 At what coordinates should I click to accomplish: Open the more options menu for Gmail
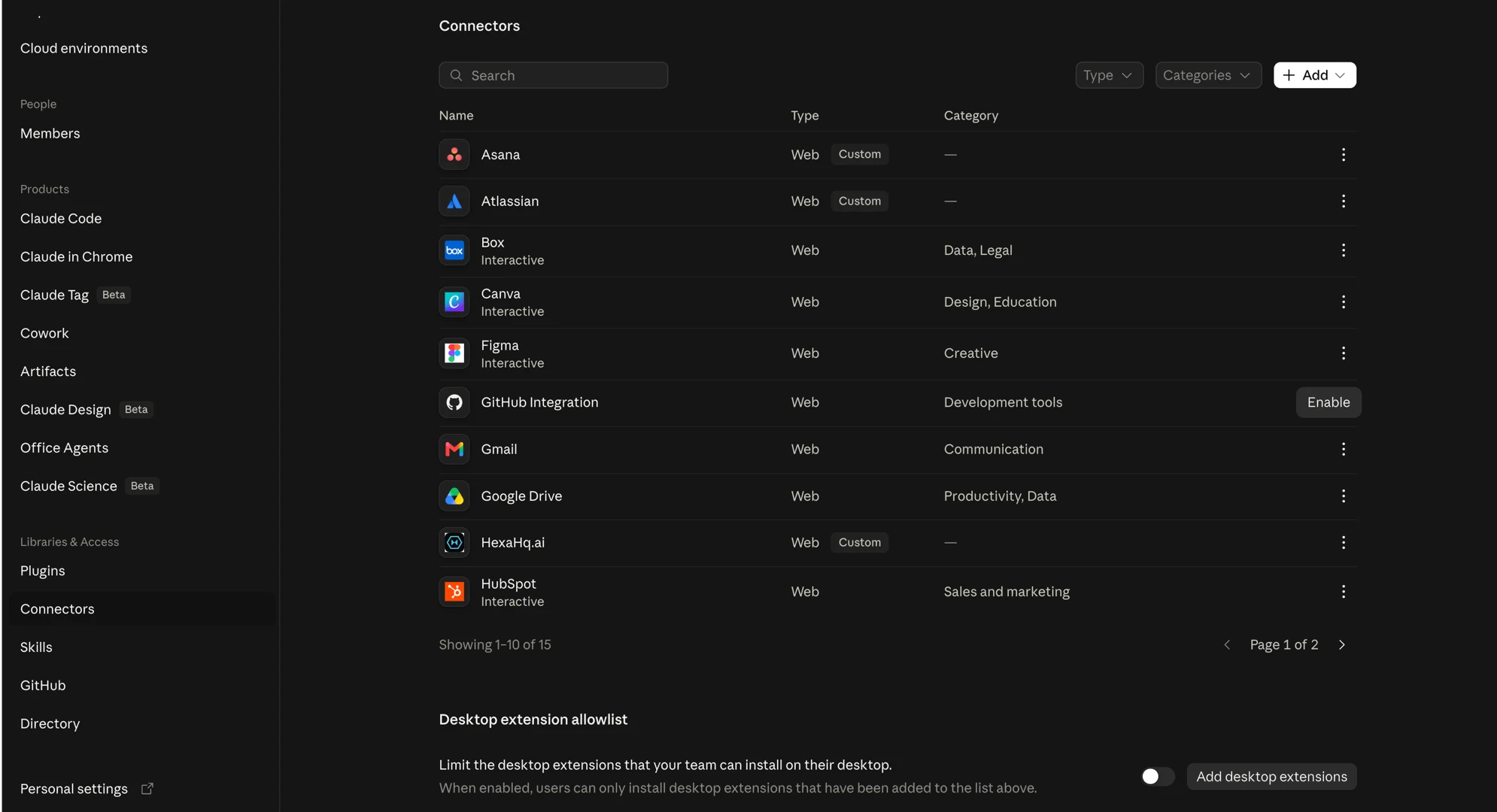1343,449
